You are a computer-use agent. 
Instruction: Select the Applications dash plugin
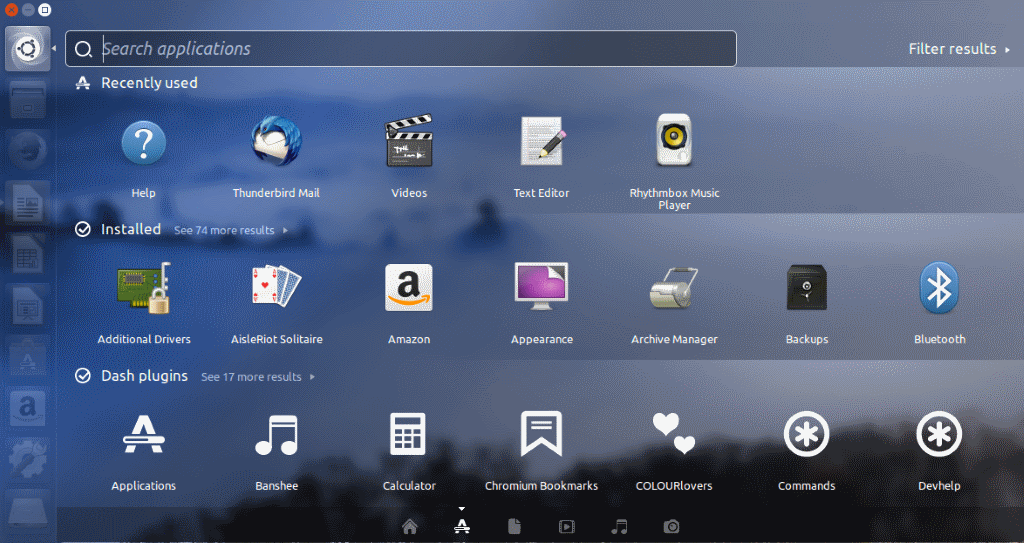coord(144,434)
